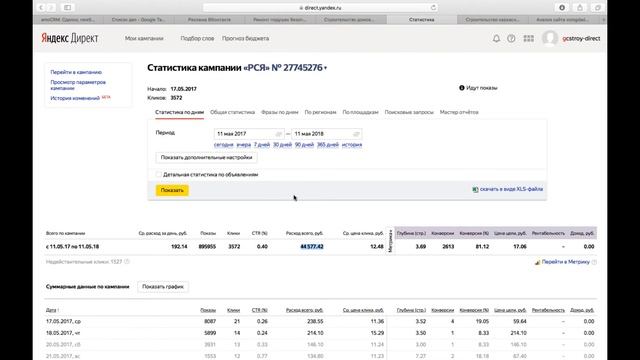Click Safari back navigation arrow
This screenshot has height=360, width=640.
tap(41, 7)
